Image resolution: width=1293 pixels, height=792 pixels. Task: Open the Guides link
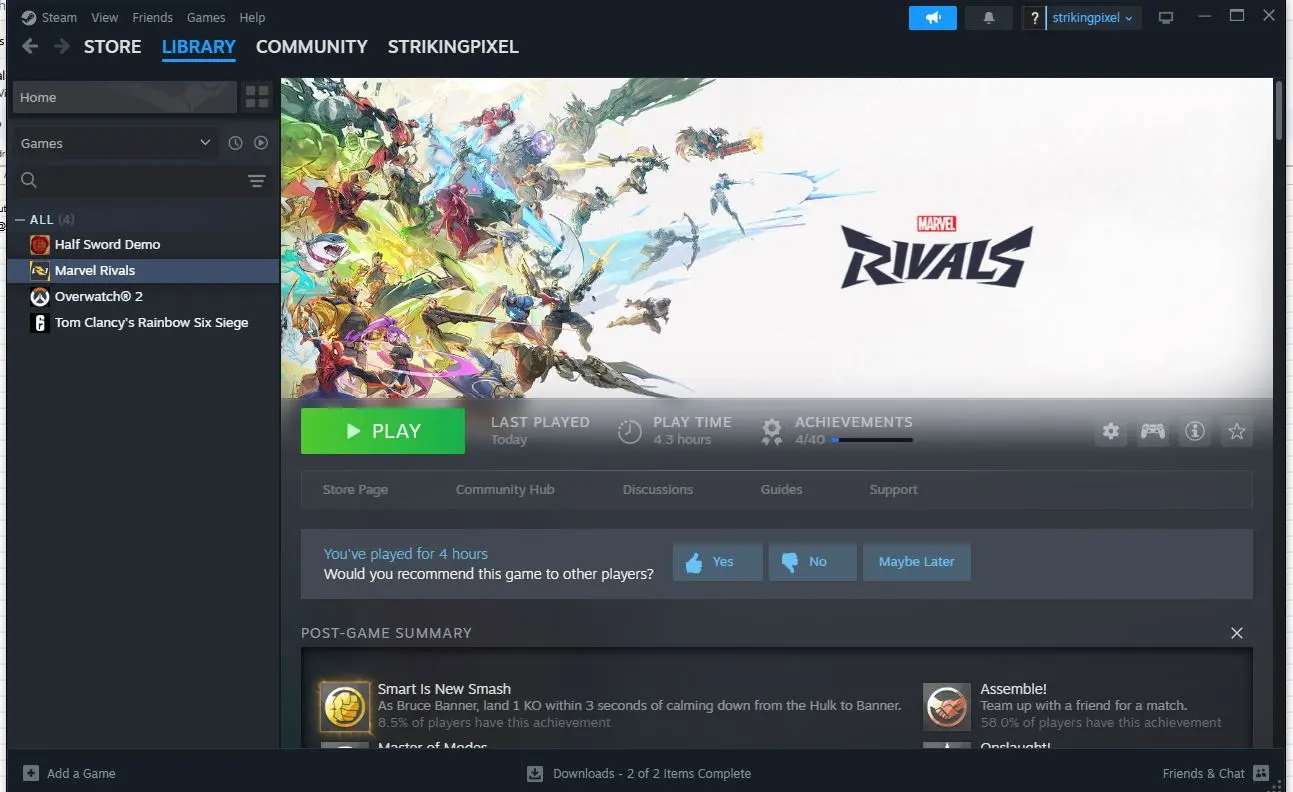[781, 490]
